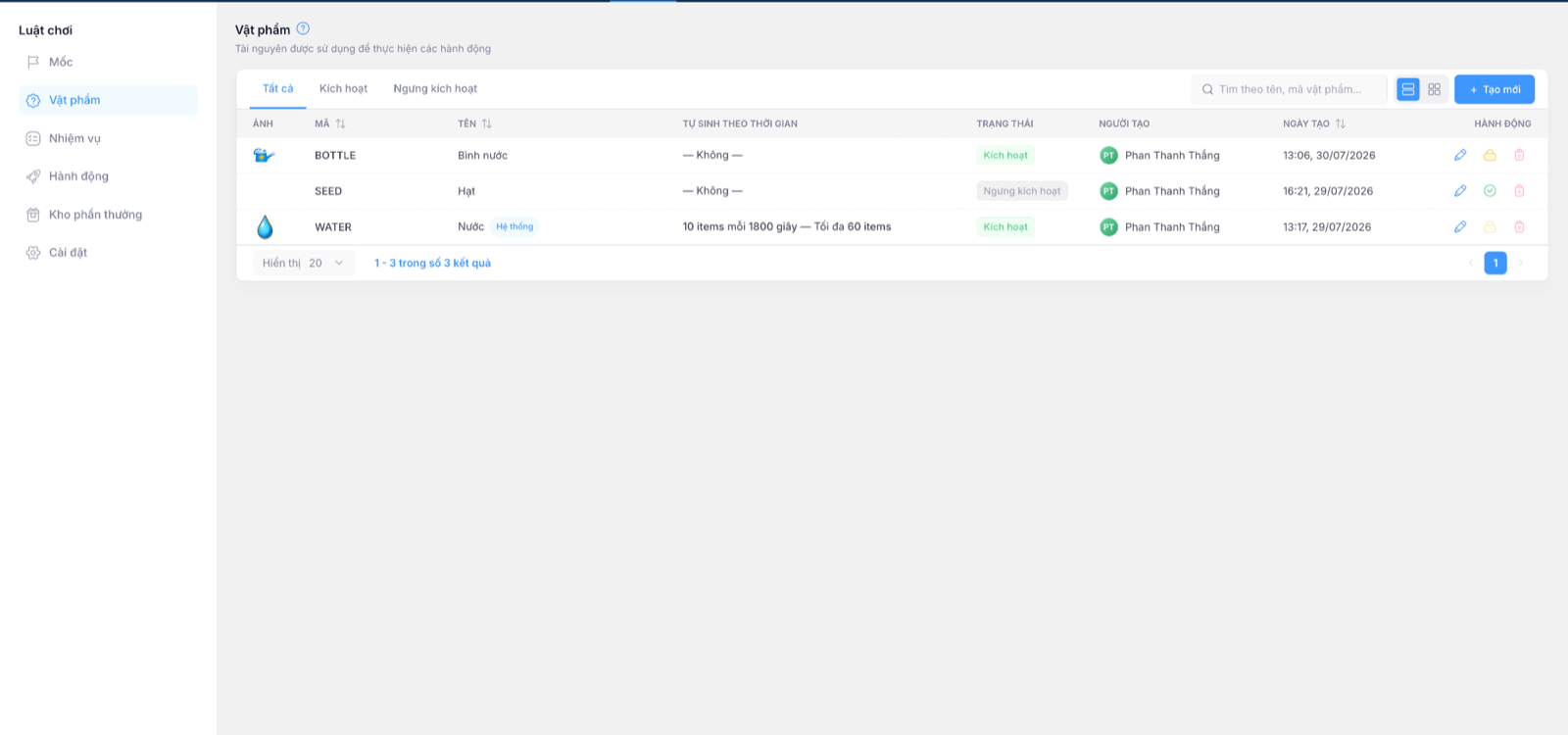1568x735 pixels.
Task: Click the rocket icon for Hành động
Action: click(x=33, y=176)
